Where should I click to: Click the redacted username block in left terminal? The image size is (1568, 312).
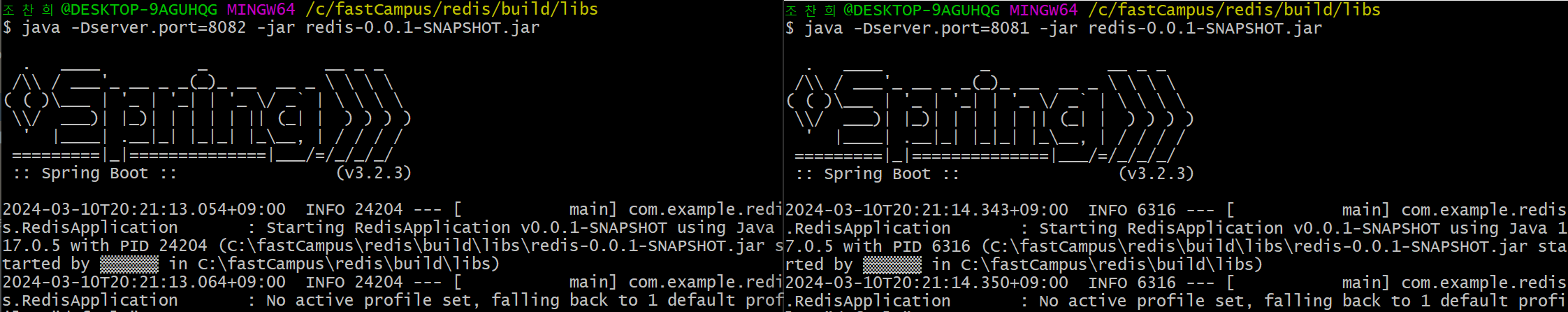click(x=129, y=264)
